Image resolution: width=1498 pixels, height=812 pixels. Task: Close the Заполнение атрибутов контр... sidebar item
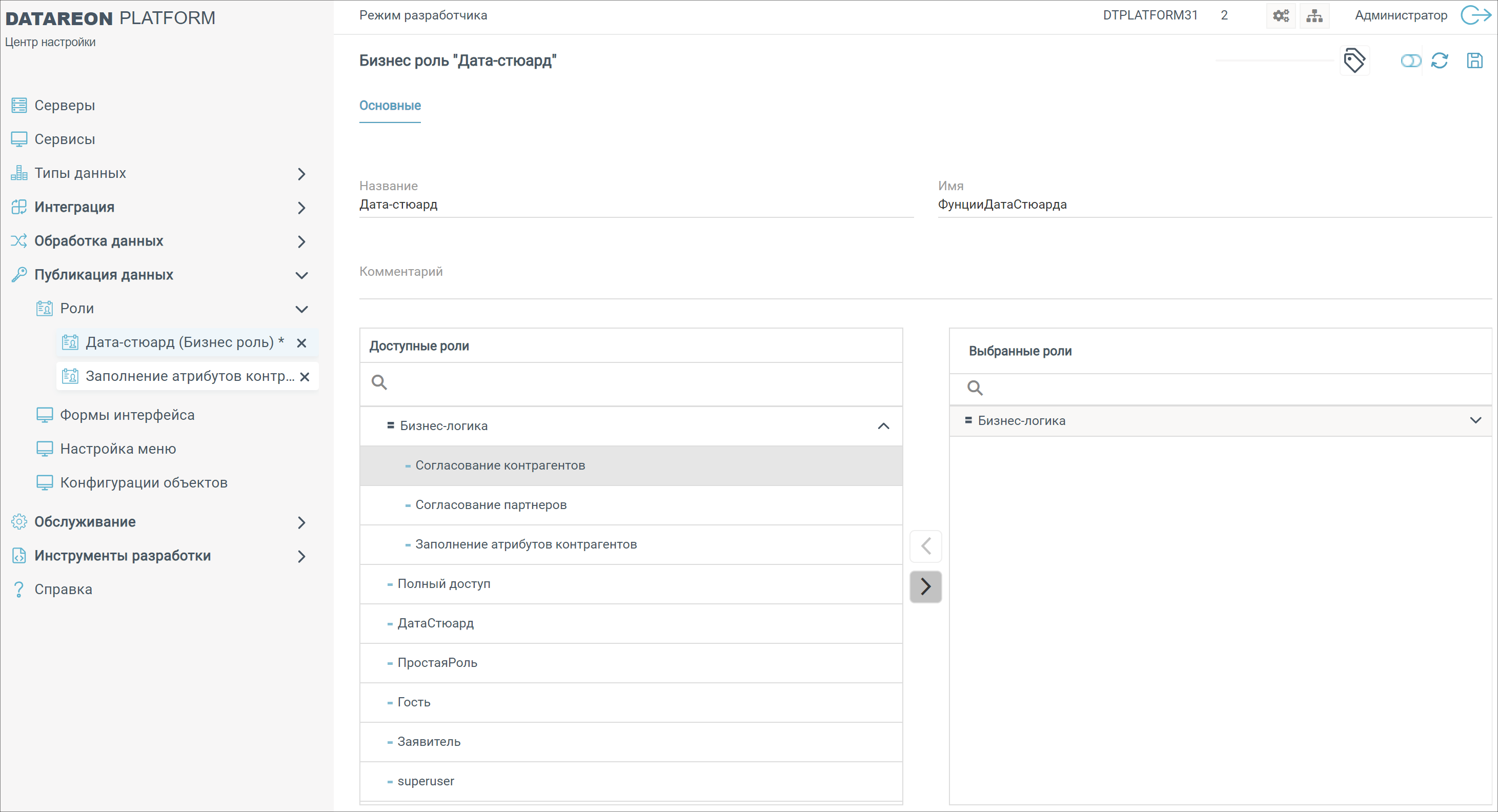(304, 377)
